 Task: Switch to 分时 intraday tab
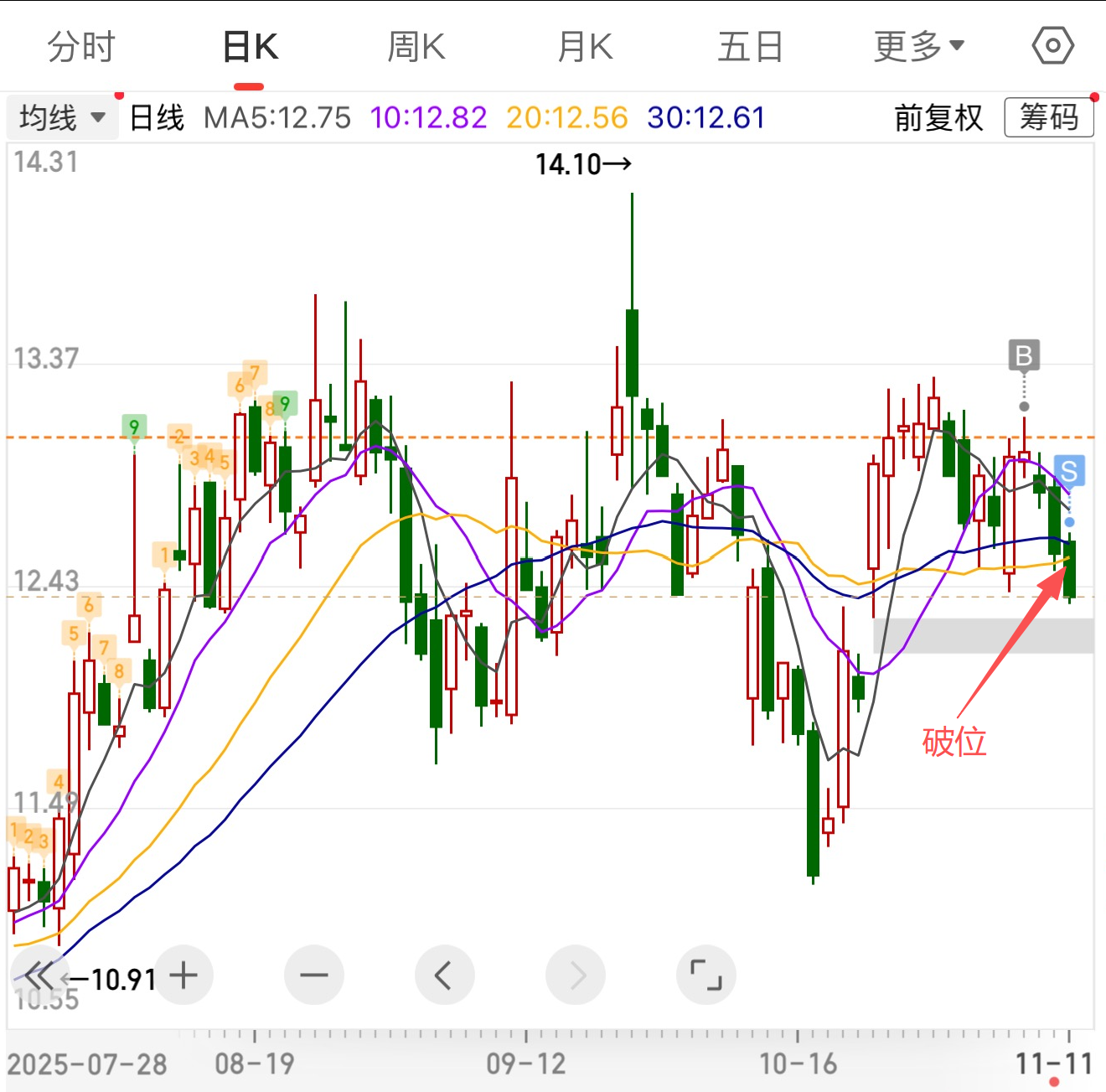pos(81,47)
